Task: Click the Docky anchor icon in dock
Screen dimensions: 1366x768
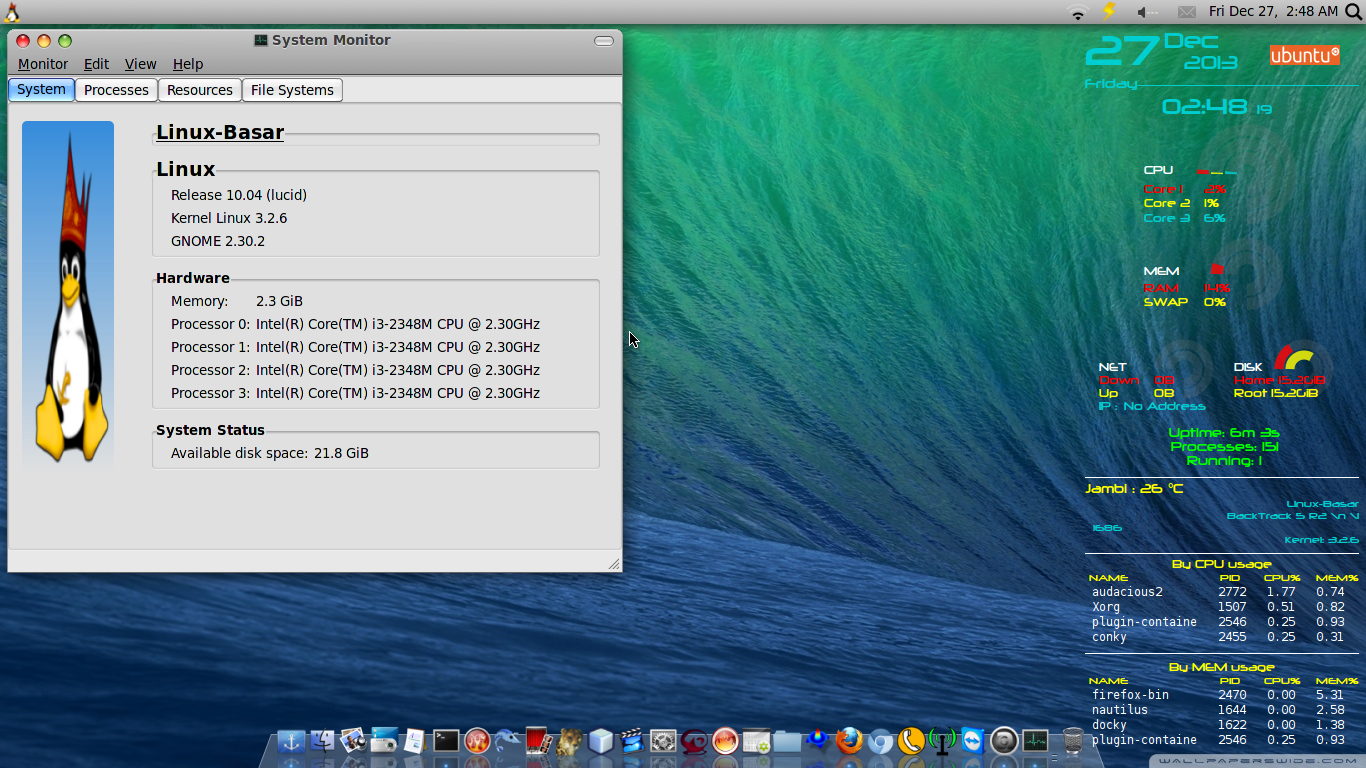Action: 291,741
